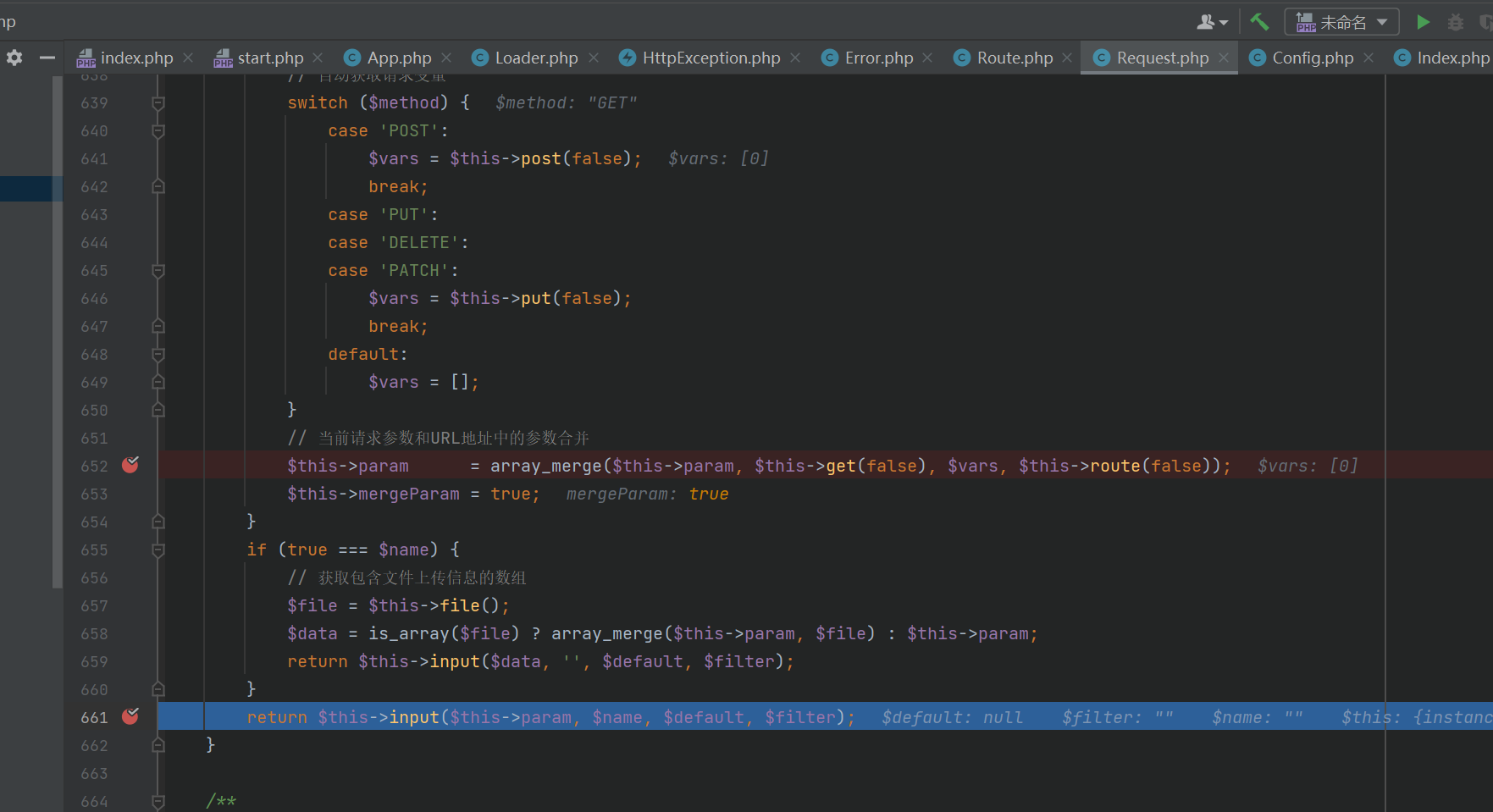Click is_array($file) on line 658
The height and width of the screenshot is (812, 1493).
[444, 633]
